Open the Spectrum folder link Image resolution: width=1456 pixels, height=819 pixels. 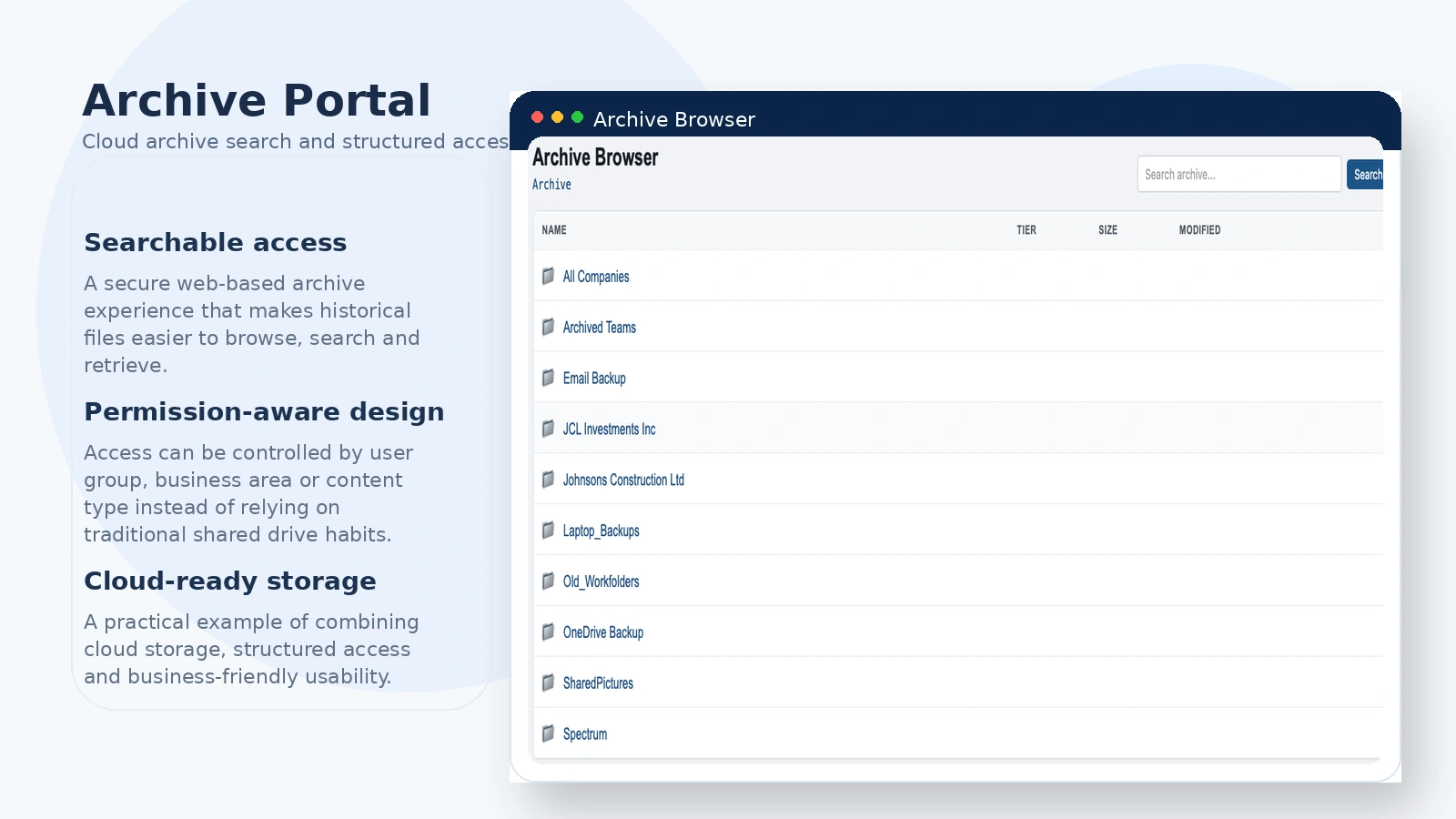click(x=585, y=734)
